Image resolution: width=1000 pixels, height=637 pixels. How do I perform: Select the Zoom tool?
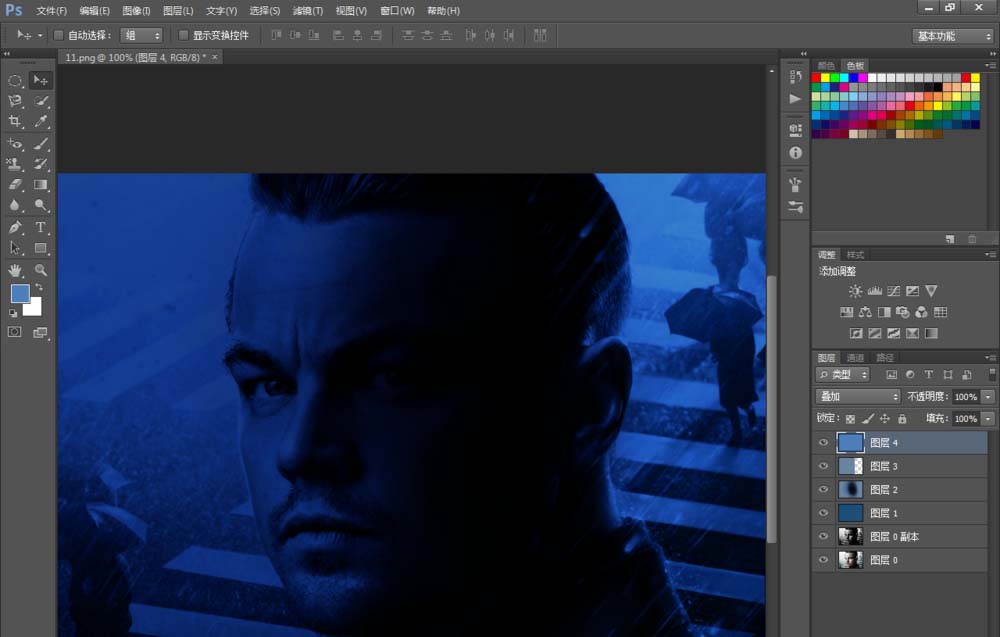[40, 270]
